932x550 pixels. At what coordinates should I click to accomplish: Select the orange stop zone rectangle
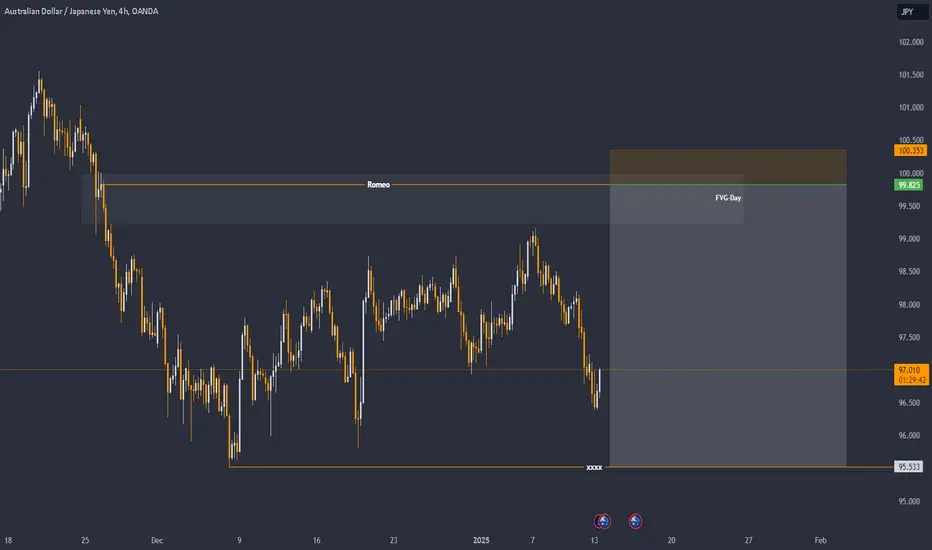tap(728, 167)
